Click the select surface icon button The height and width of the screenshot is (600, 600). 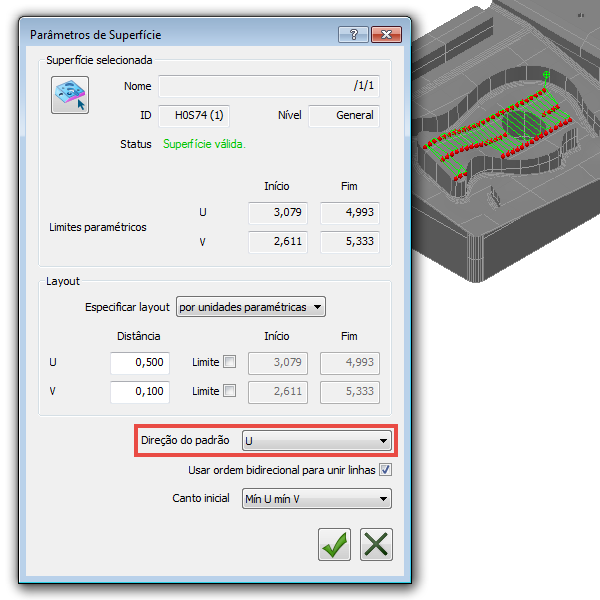point(70,95)
